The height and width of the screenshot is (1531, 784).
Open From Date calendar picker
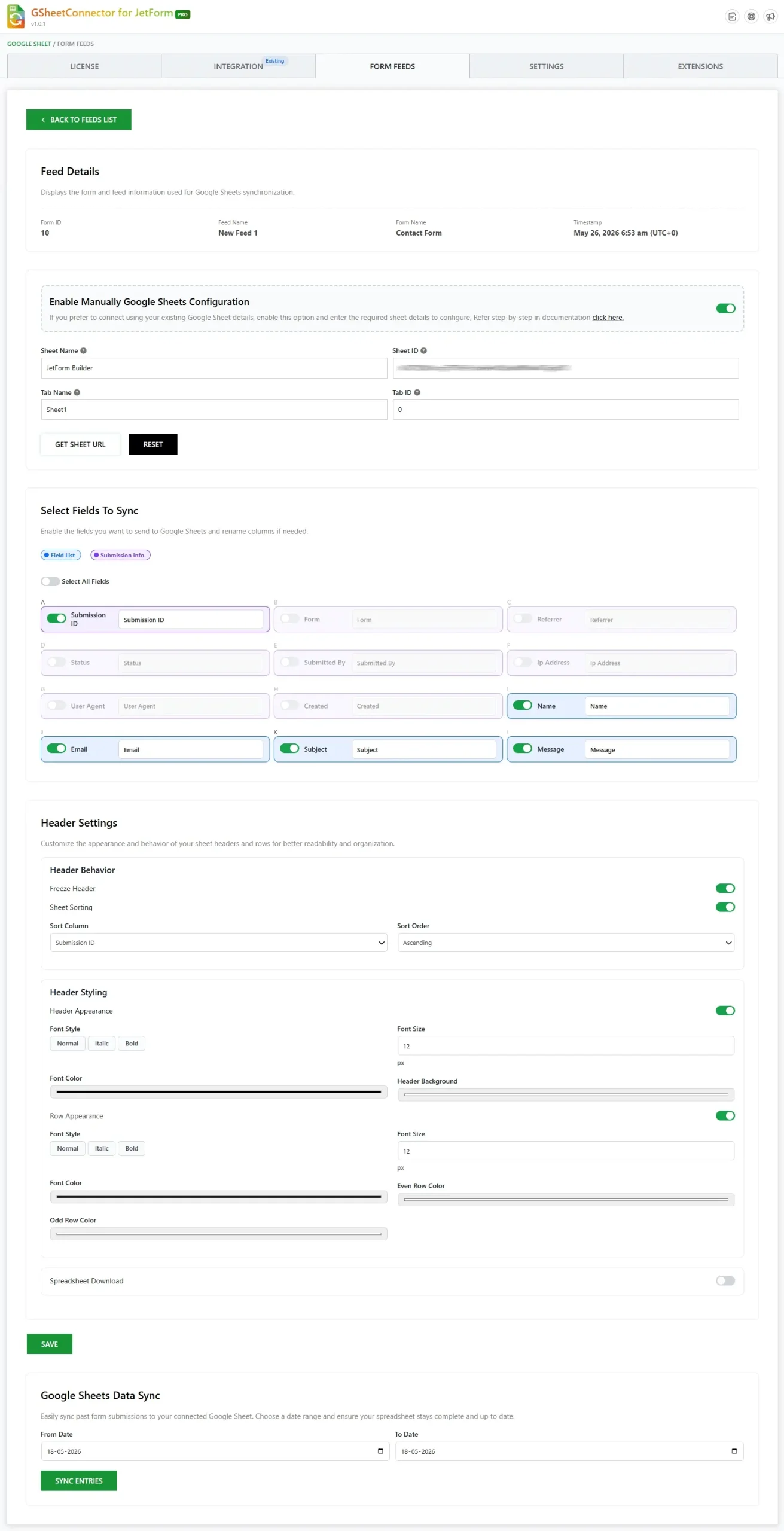click(380, 1451)
